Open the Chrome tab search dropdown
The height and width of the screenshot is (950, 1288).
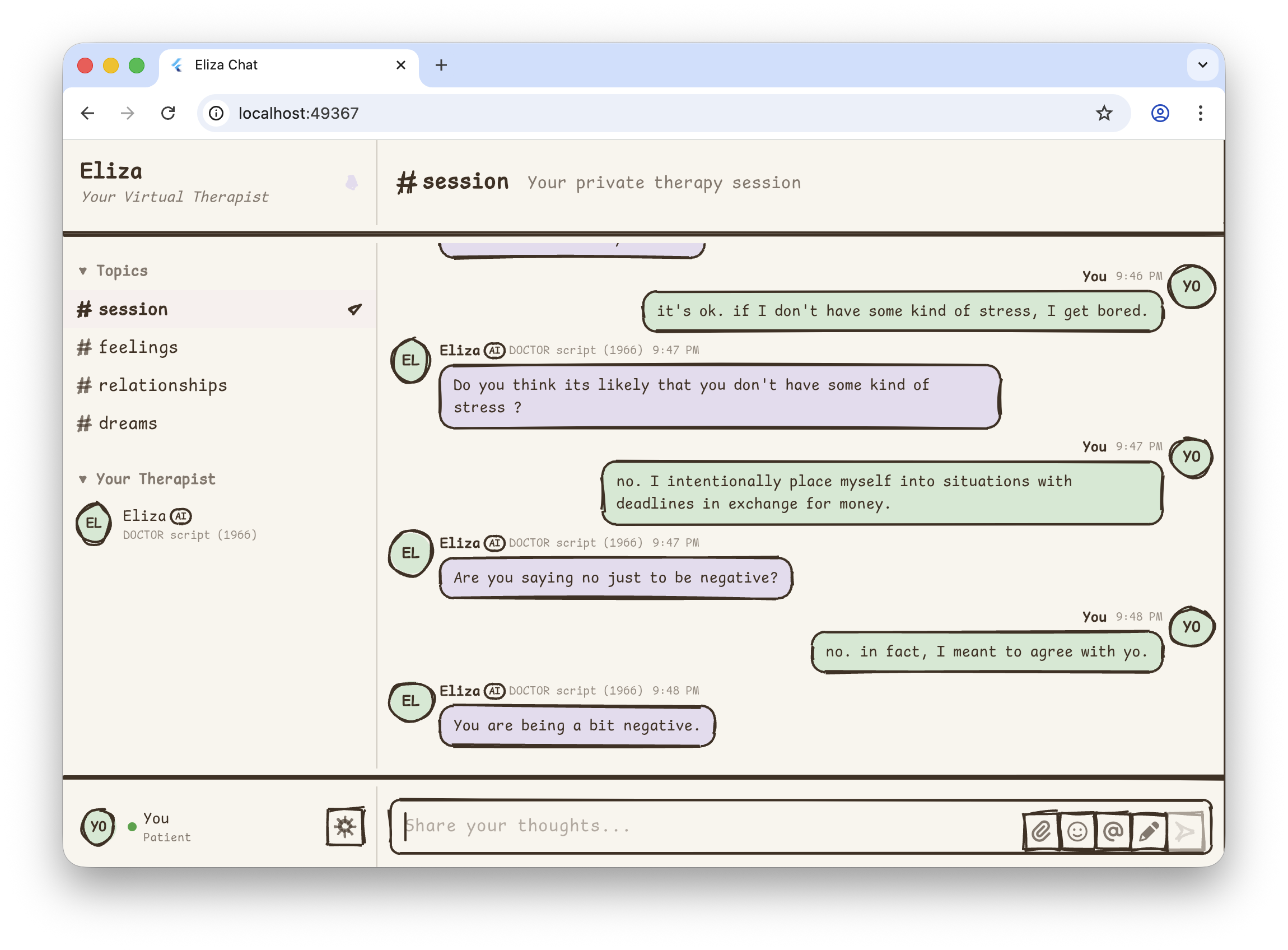[x=1202, y=65]
